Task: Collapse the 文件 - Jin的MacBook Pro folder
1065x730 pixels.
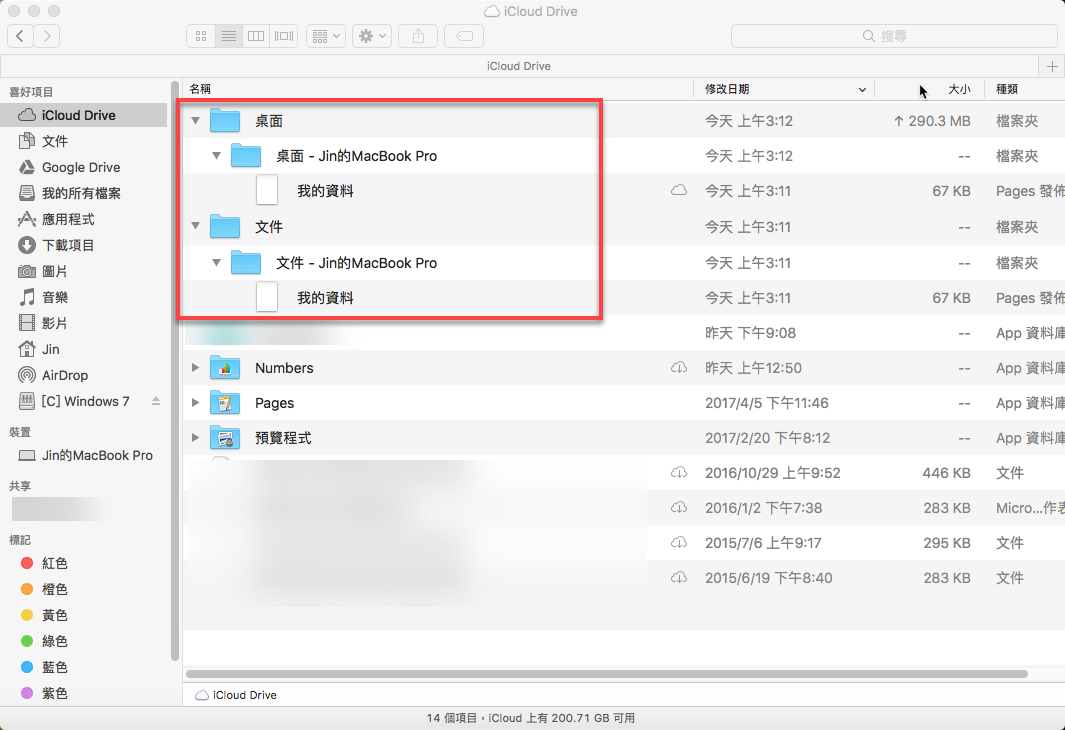Action: tap(217, 262)
